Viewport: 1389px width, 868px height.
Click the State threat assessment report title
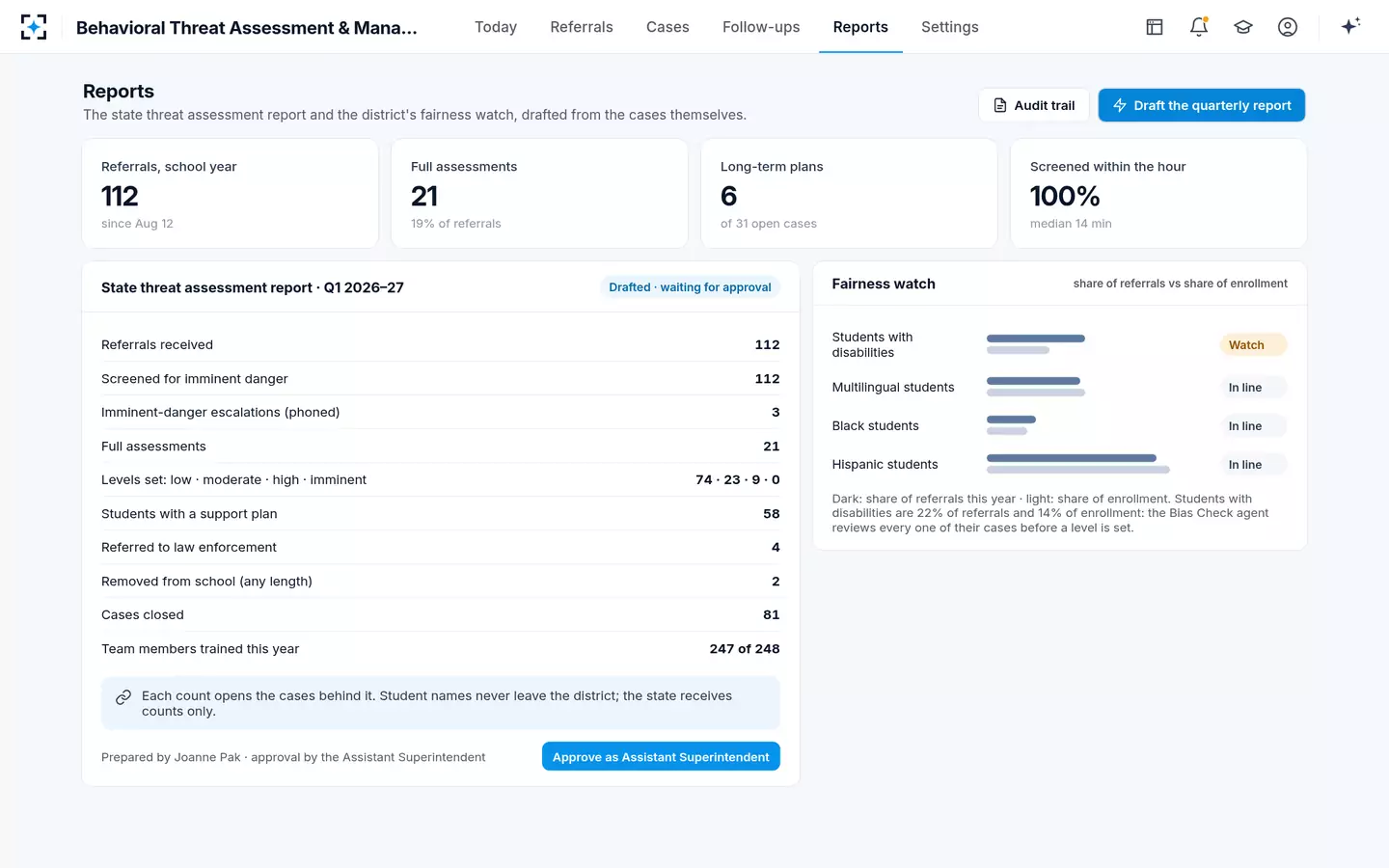(x=253, y=287)
